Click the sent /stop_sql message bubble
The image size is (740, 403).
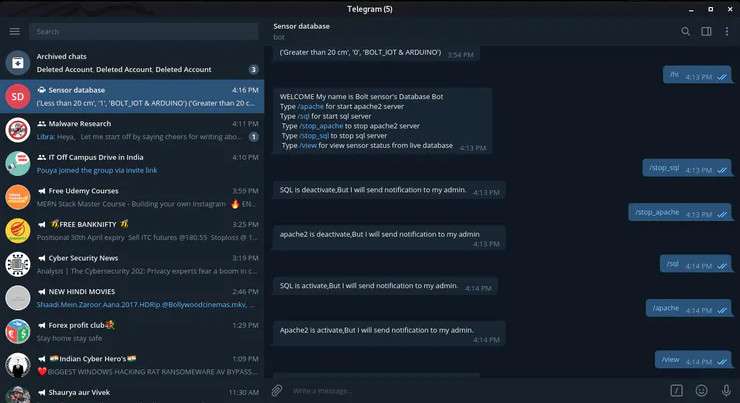pyautogui.click(x=687, y=168)
